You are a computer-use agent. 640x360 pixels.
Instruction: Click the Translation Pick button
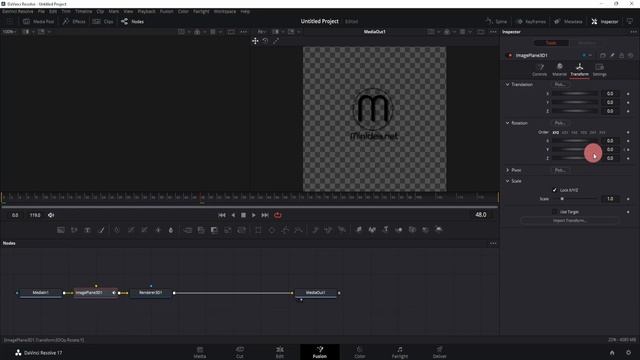560,84
